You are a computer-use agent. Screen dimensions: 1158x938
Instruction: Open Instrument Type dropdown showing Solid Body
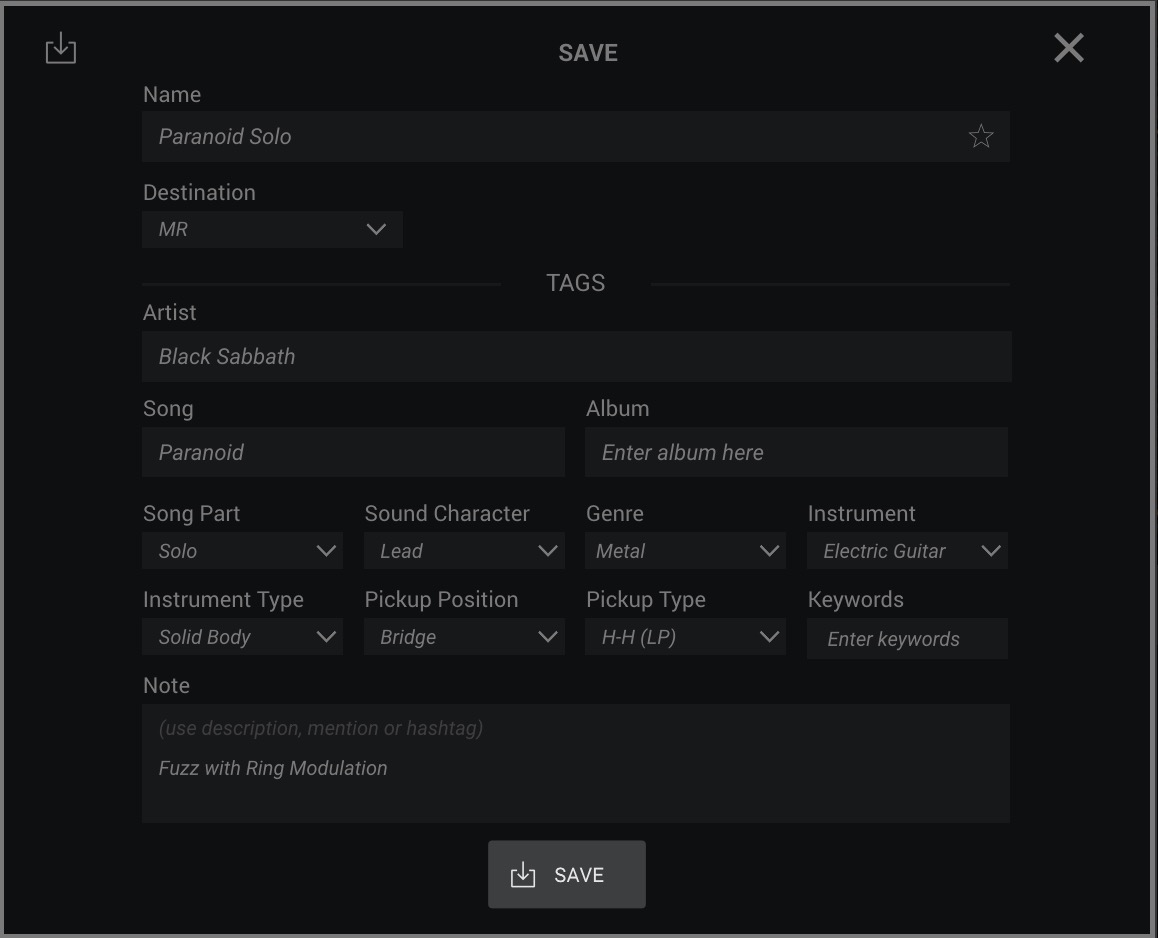click(242, 637)
